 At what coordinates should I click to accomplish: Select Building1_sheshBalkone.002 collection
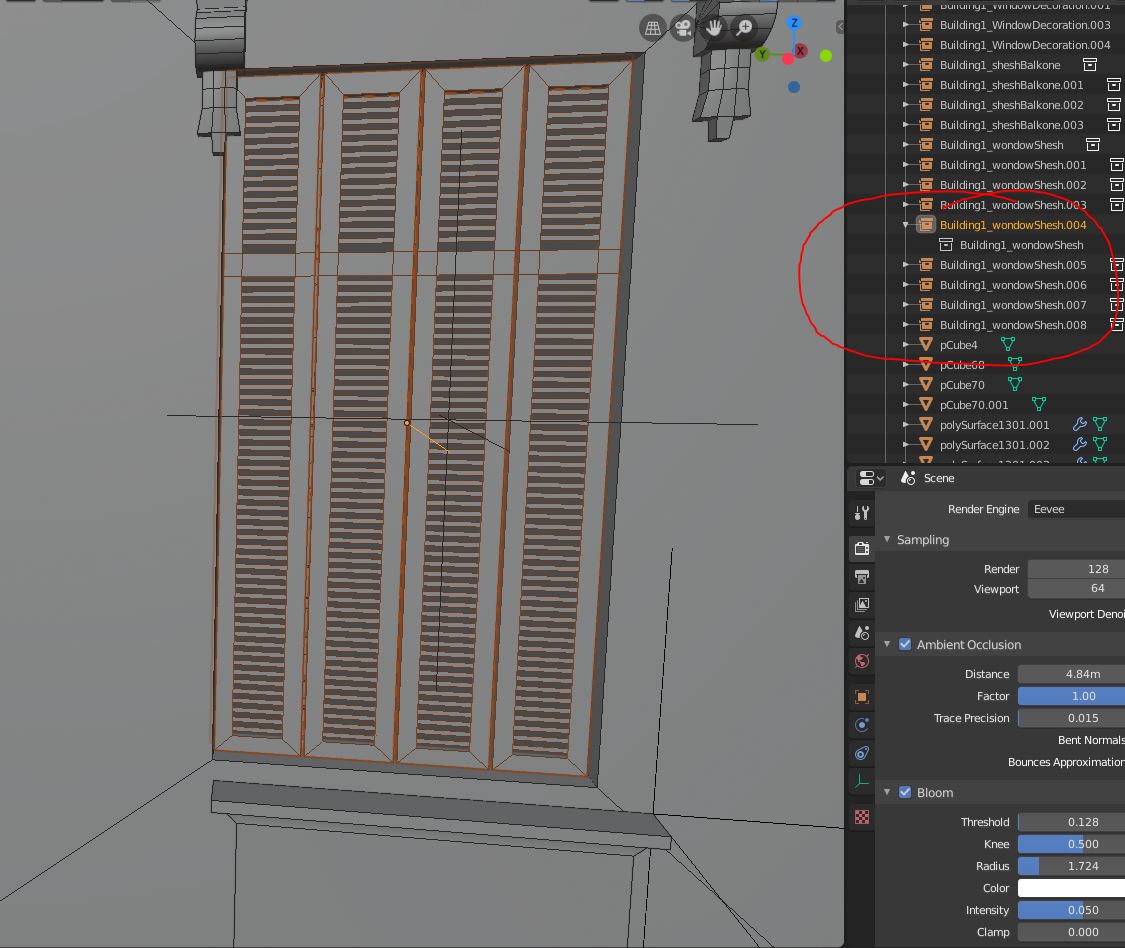click(x=1011, y=105)
